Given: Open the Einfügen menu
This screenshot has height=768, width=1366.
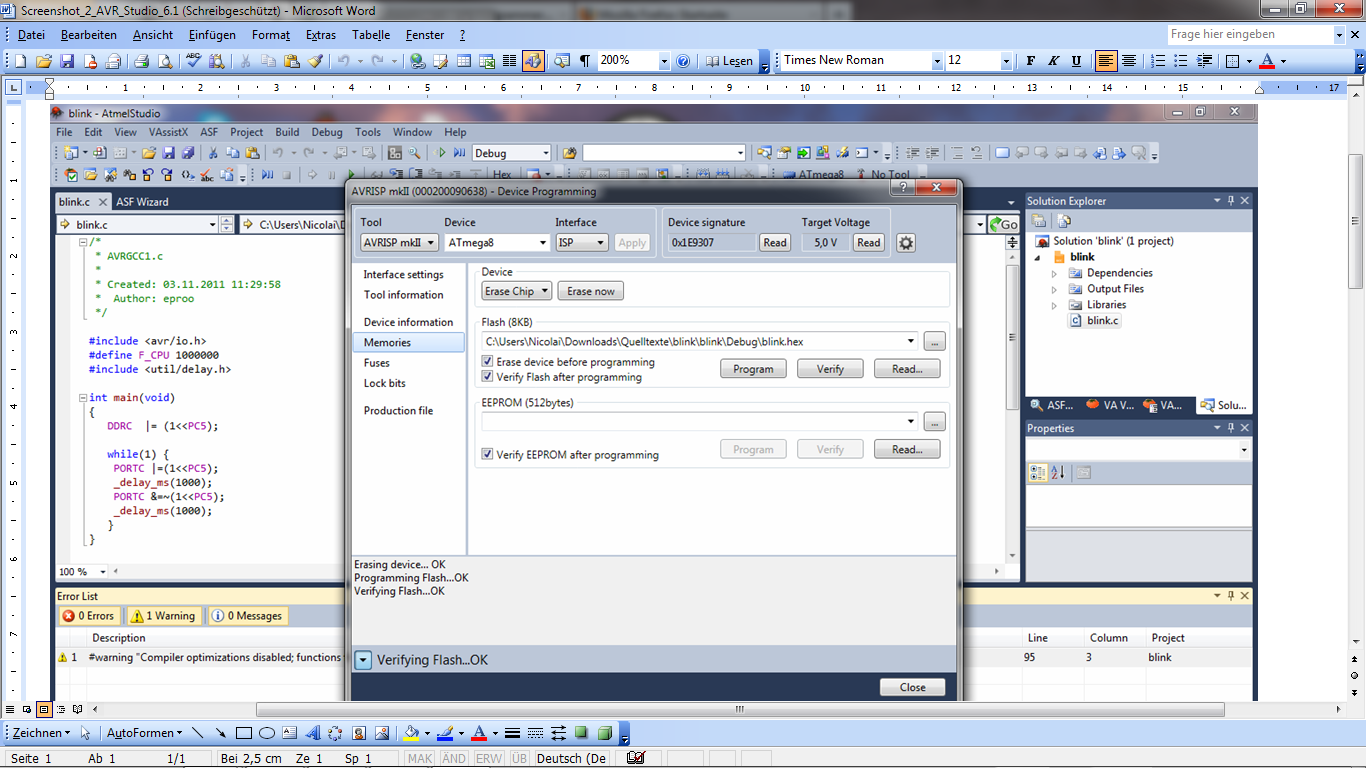Looking at the screenshot, I should pos(212,35).
